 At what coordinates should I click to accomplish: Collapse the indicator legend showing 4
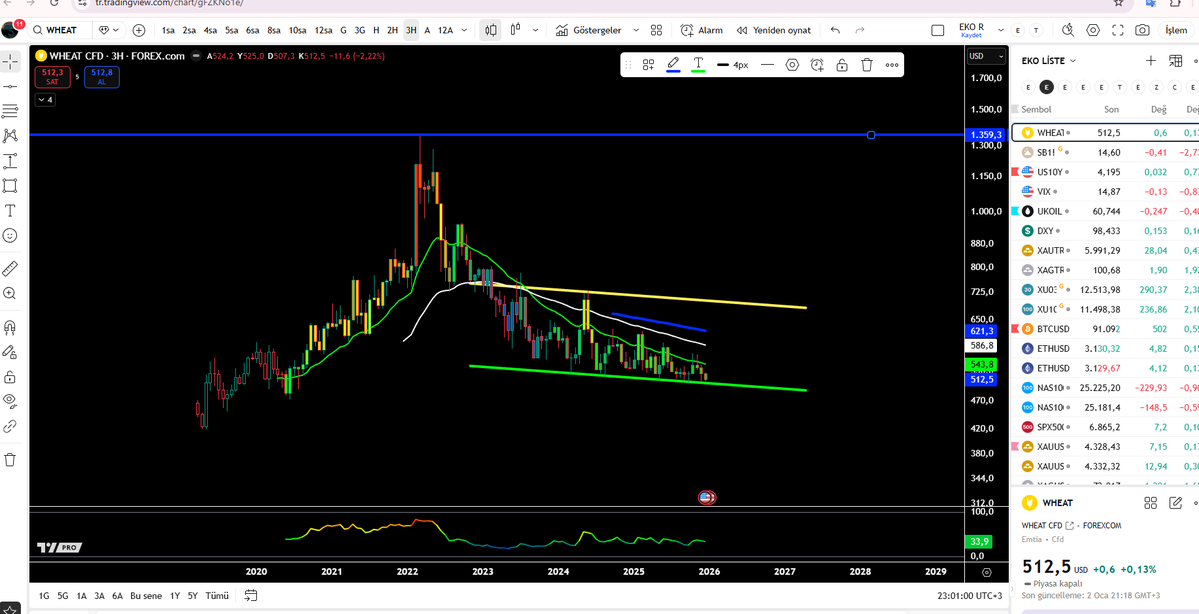click(x=44, y=99)
